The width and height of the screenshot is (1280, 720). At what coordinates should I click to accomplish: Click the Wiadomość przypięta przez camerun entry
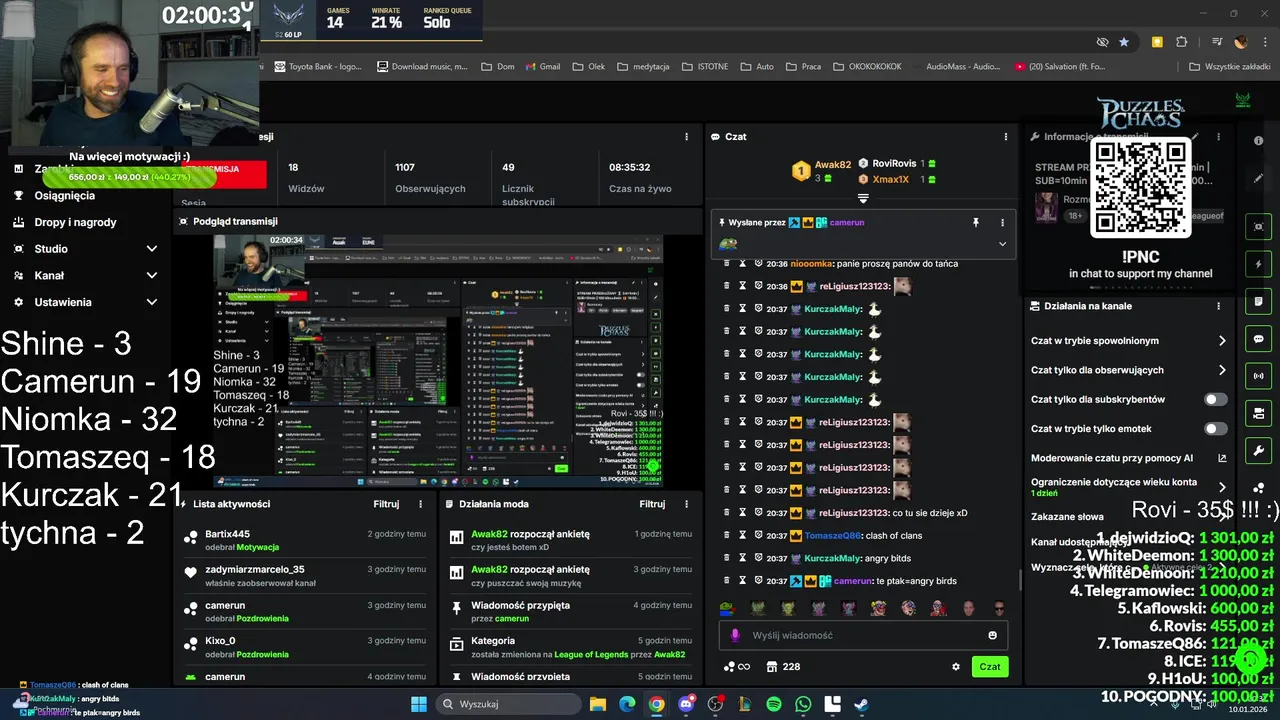(x=571, y=611)
